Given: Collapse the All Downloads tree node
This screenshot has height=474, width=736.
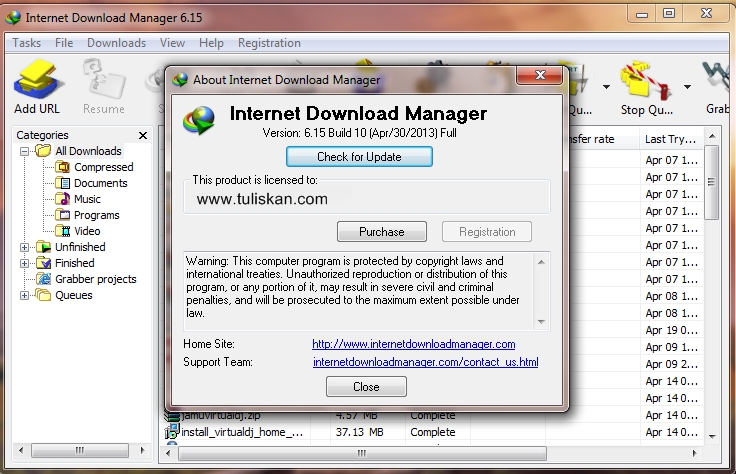Looking at the screenshot, I should click(24, 151).
